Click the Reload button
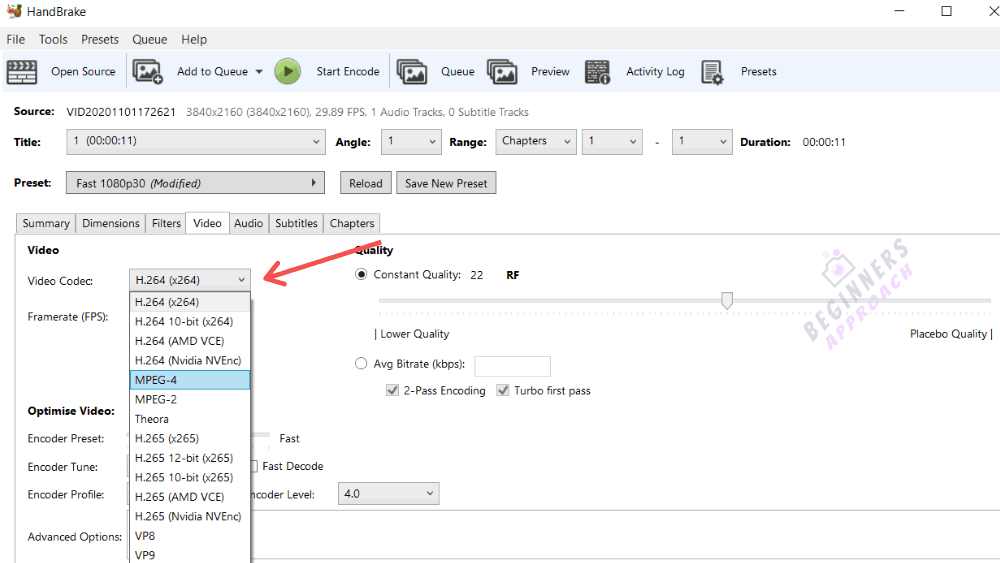 [x=366, y=183]
